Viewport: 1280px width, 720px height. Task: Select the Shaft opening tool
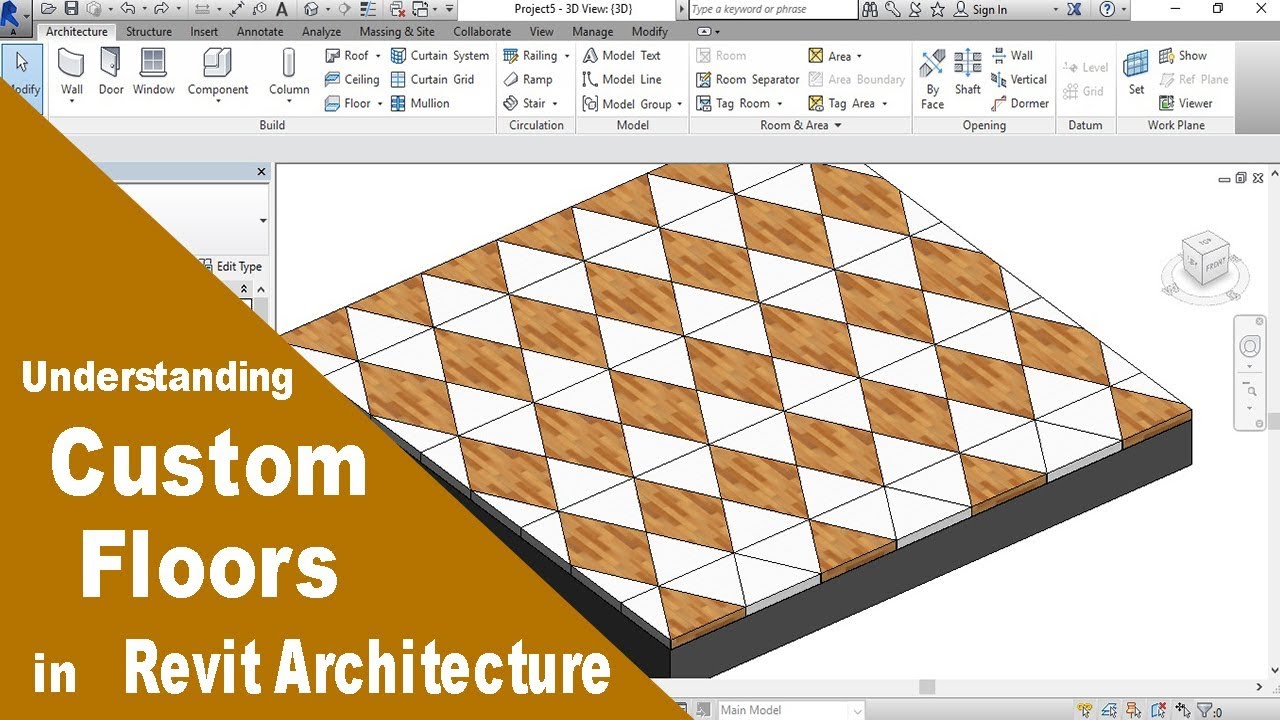coord(968,73)
